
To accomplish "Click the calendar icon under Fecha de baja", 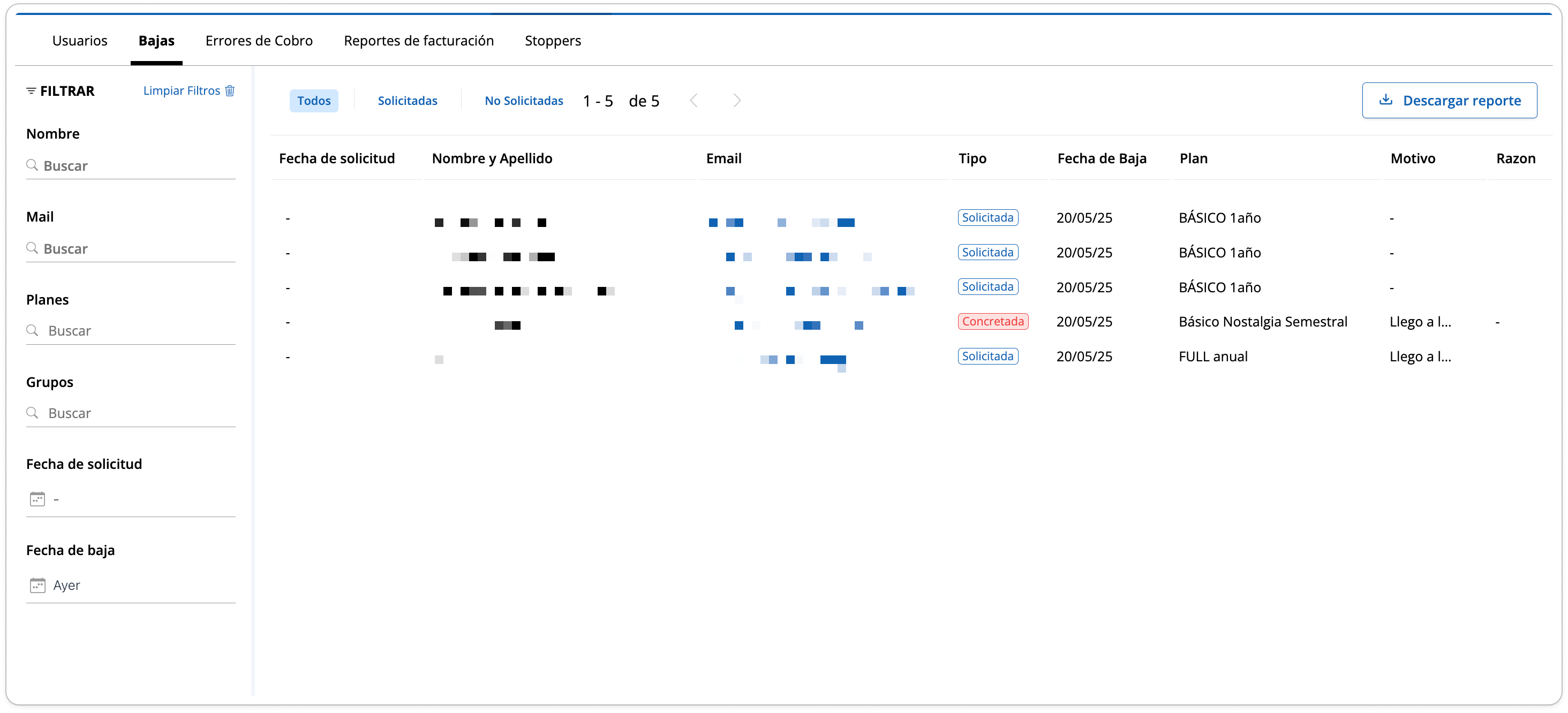I will click(37, 585).
